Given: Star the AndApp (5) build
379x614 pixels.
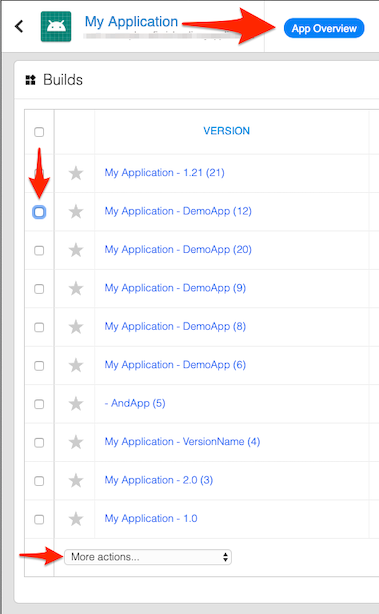Looking at the screenshot, I should click(x=76, y=404).
